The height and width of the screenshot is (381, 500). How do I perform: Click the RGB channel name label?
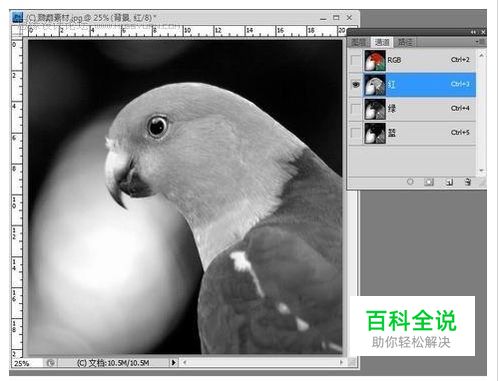pos(394,60)
